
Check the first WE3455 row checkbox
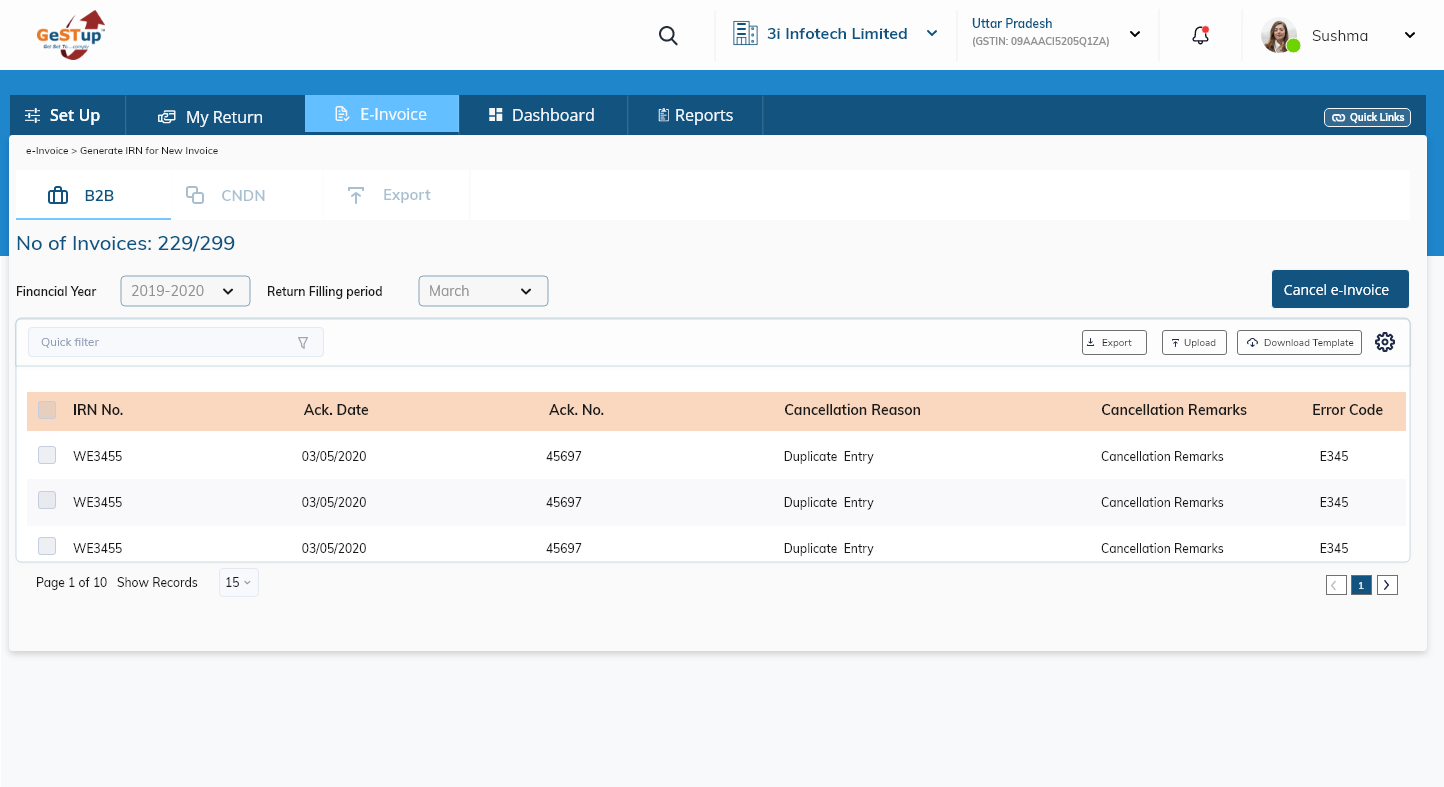(x=47, y=456)
